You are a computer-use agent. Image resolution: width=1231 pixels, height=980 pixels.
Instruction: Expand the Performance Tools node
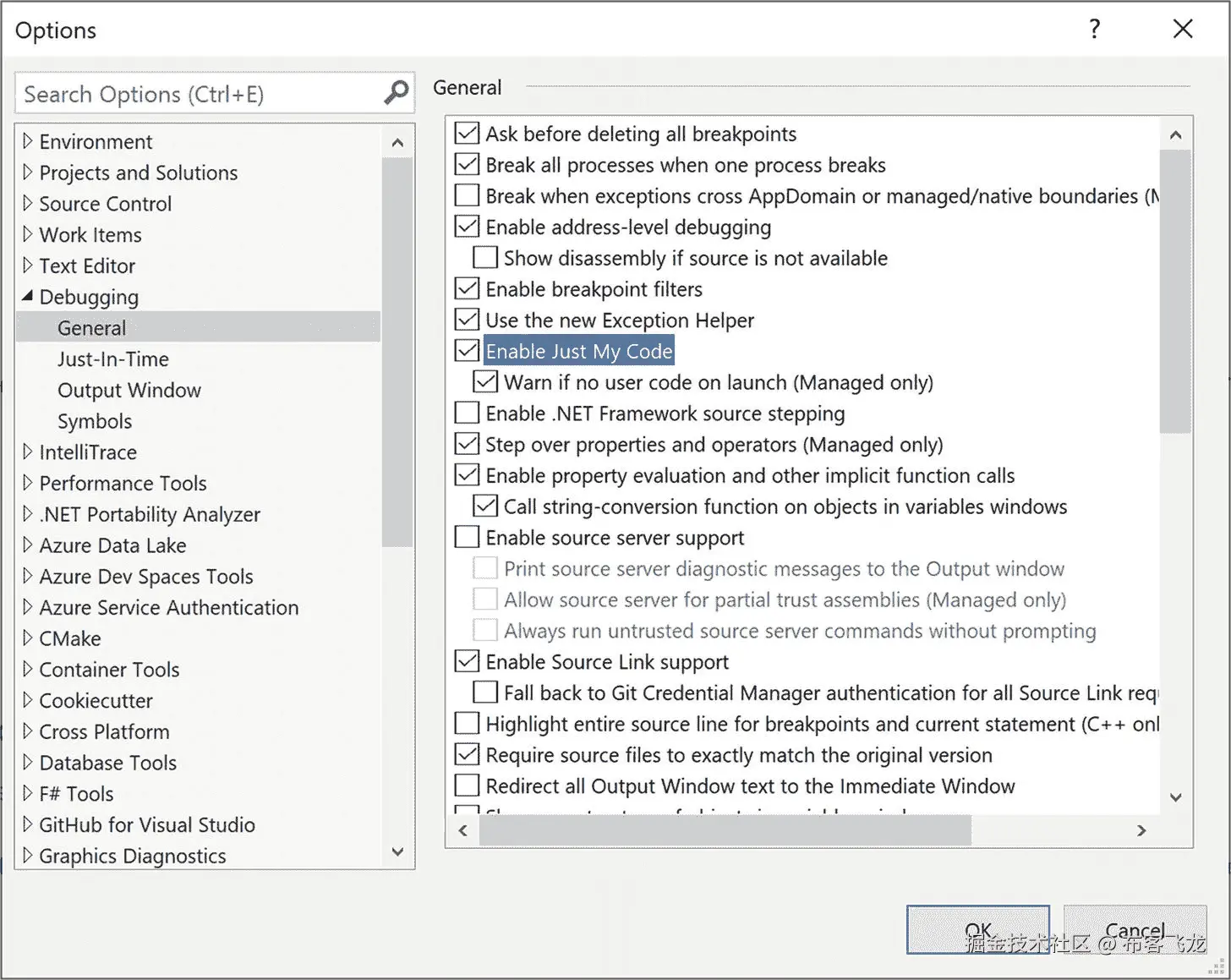(27, 483)
